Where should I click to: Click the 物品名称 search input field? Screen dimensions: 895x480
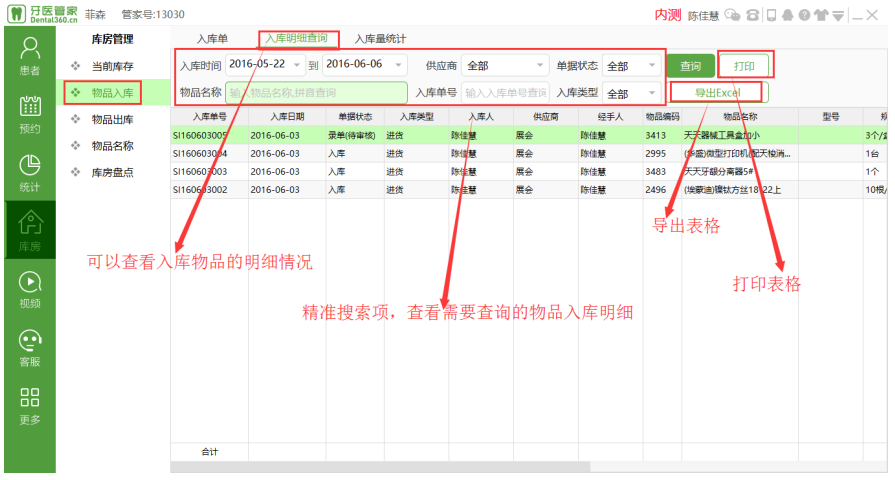(316, 92)
